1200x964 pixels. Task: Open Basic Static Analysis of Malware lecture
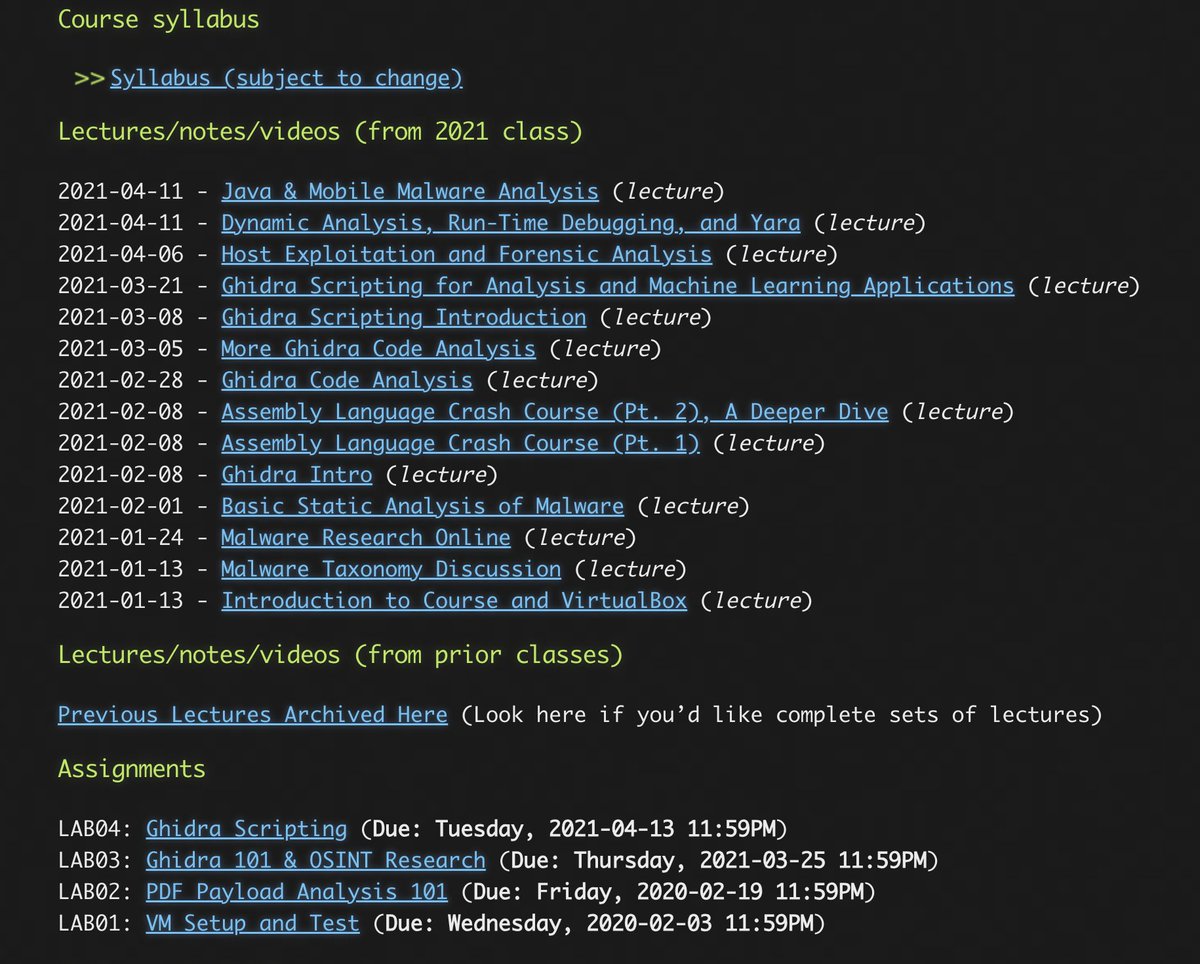(422, 505)
